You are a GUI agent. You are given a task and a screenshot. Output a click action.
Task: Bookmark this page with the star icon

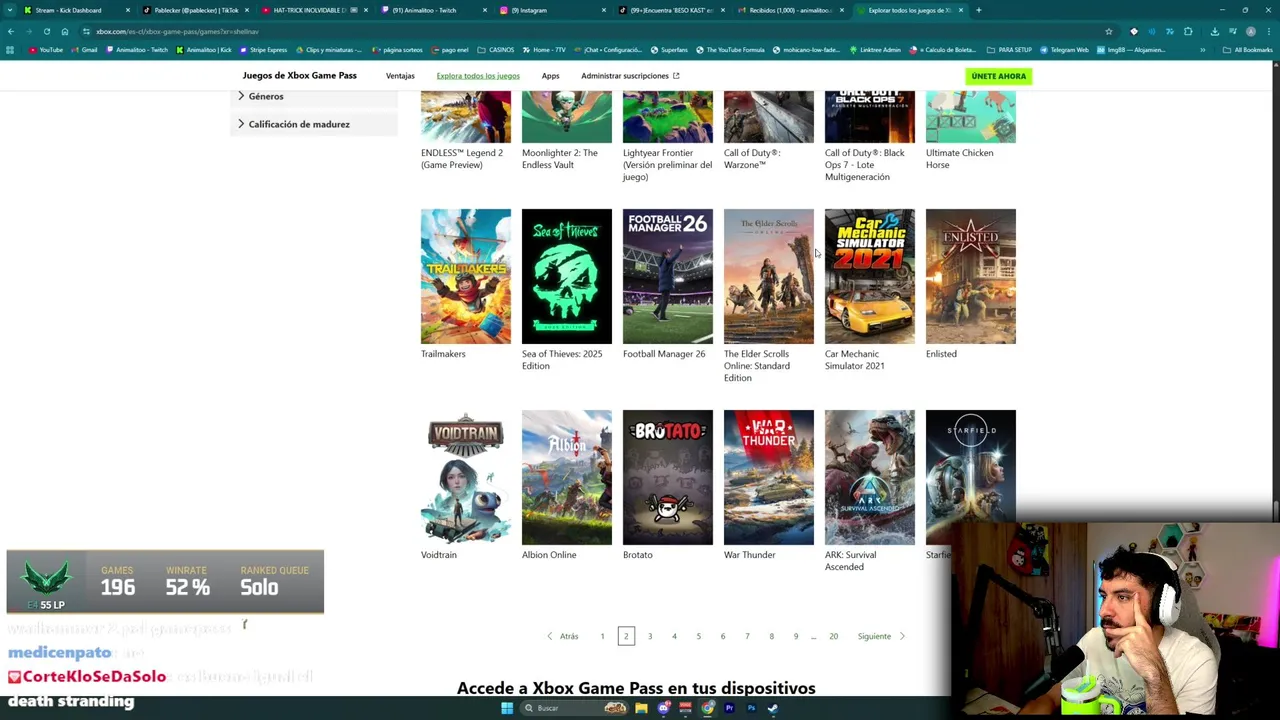(1108, 31)
